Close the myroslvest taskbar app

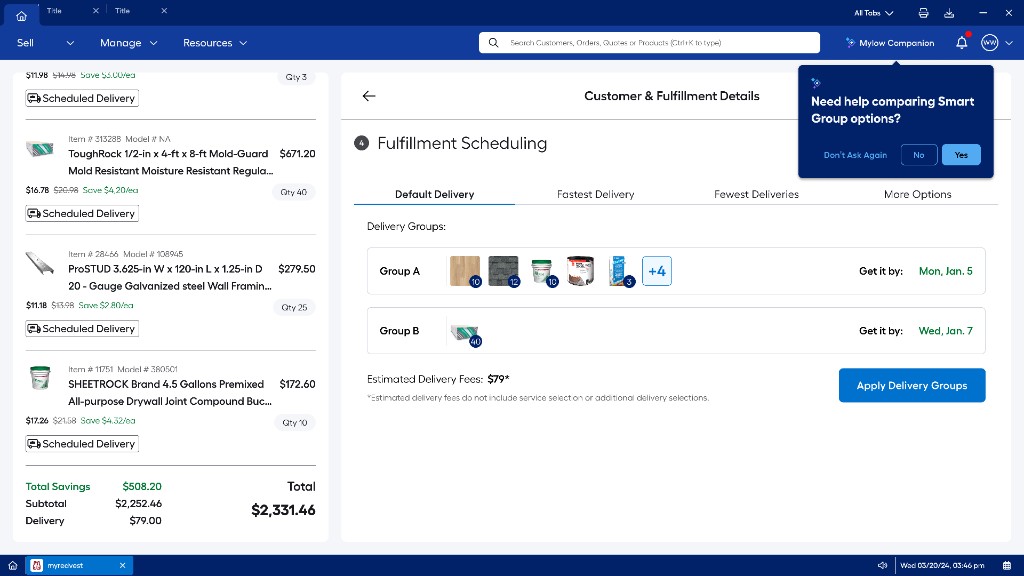click(122, 566)
